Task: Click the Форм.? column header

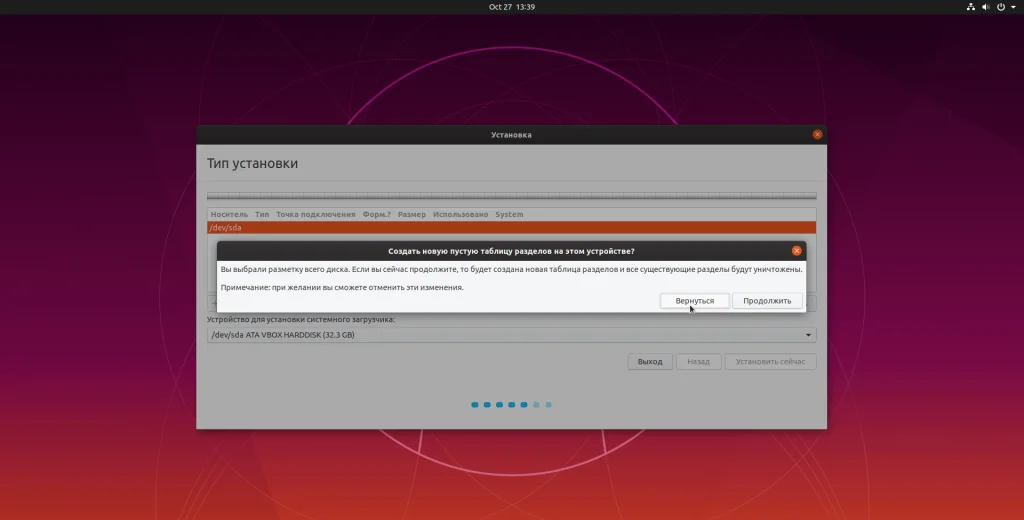Action: (377, 214)
